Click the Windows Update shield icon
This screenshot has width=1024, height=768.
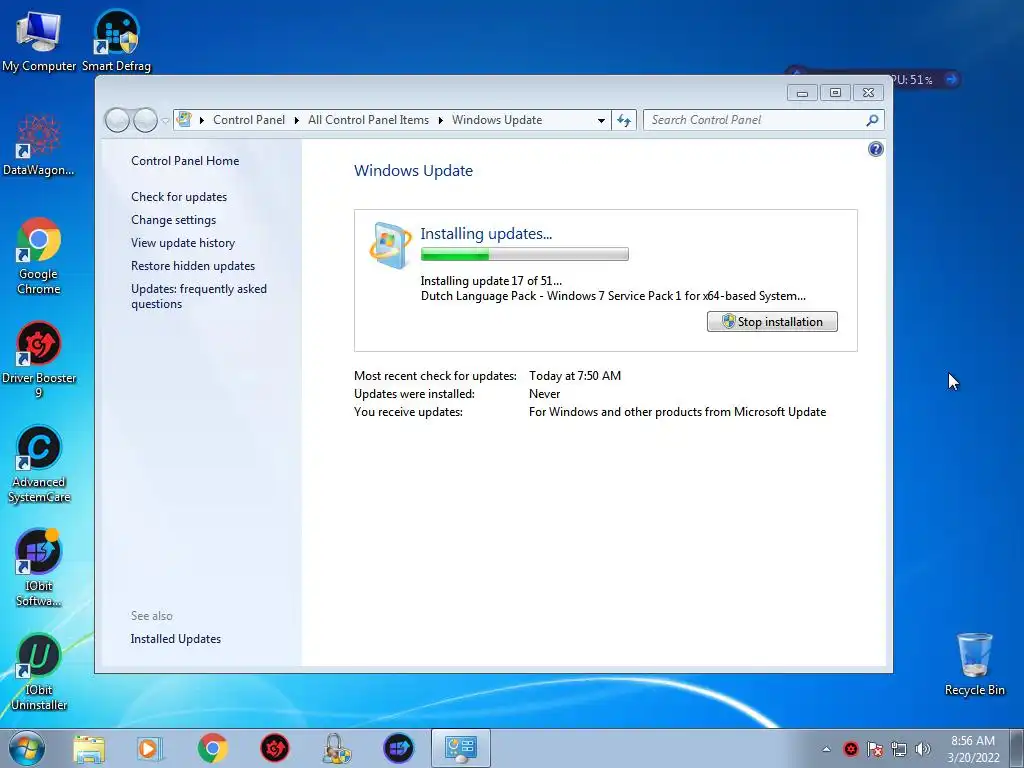(x=390, y=246)
